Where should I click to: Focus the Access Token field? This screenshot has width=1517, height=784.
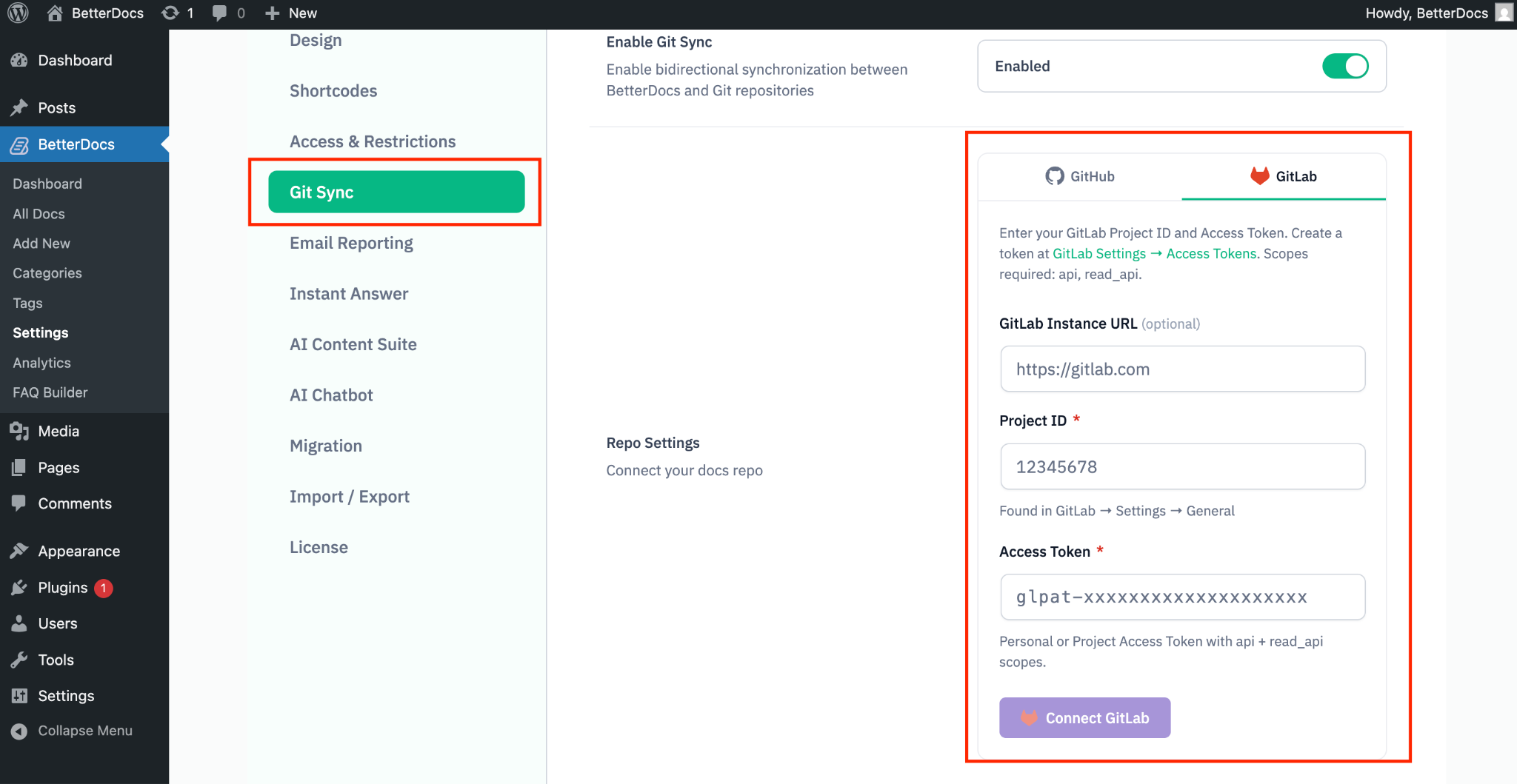pyautogui.click(x=1182, y=597)
